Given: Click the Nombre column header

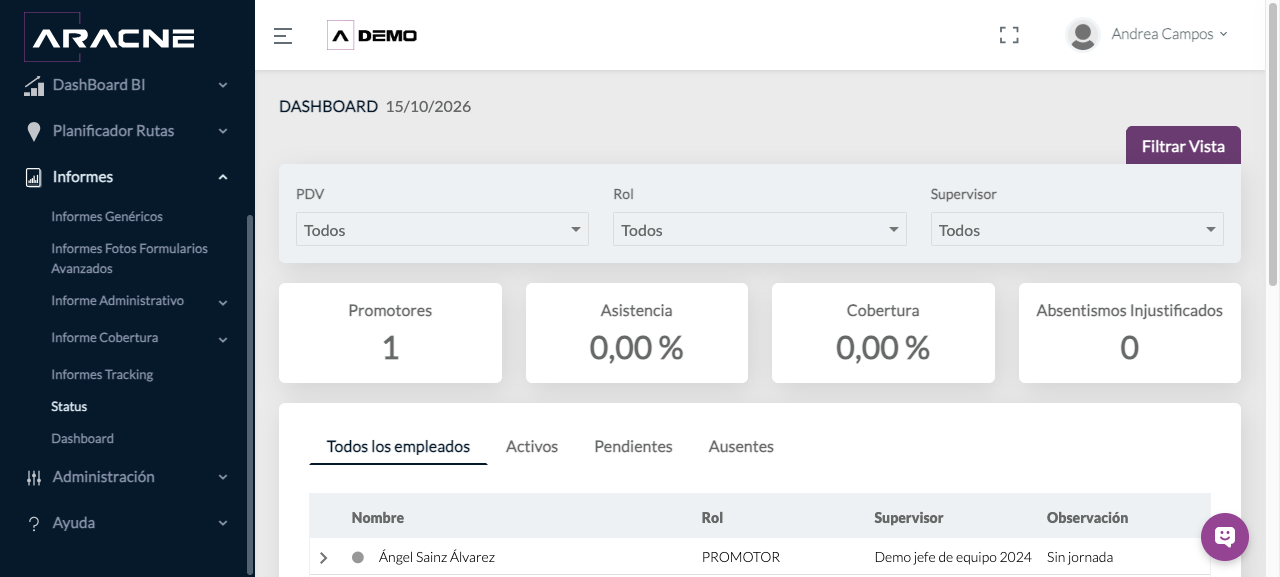Looking at the screenshot, I should point(378,518).
